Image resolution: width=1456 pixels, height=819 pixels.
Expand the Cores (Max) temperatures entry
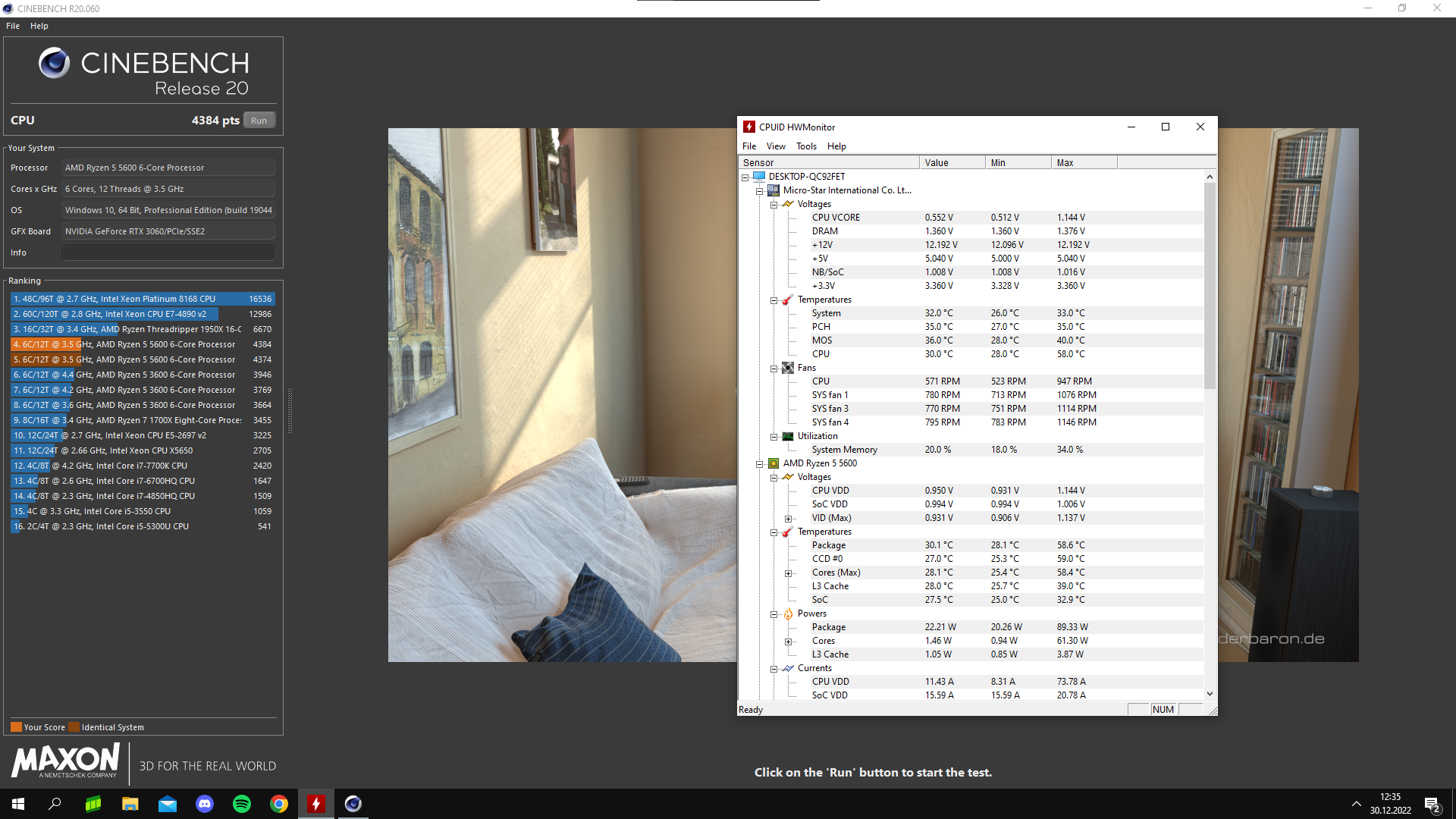coord(788,573)
